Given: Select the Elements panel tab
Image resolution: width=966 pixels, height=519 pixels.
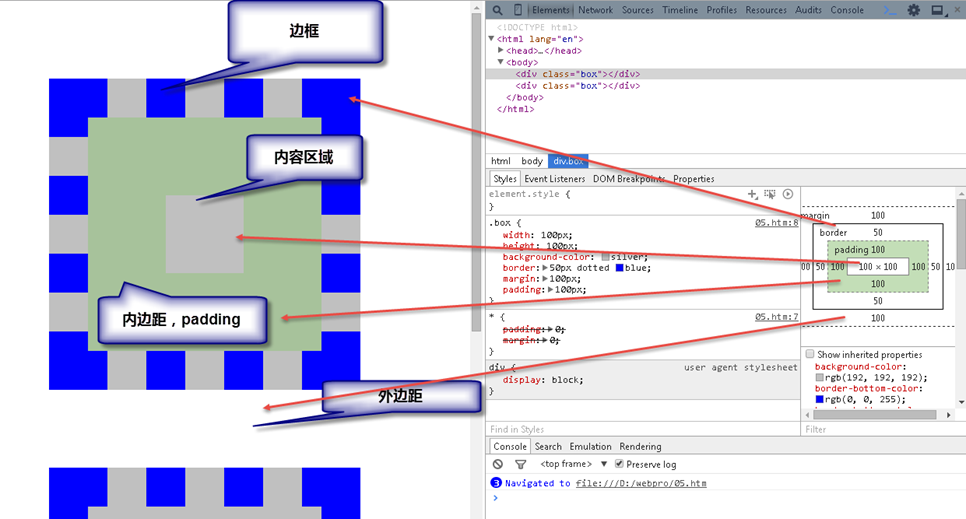Looking at the screenshot, I should (550, 10).
